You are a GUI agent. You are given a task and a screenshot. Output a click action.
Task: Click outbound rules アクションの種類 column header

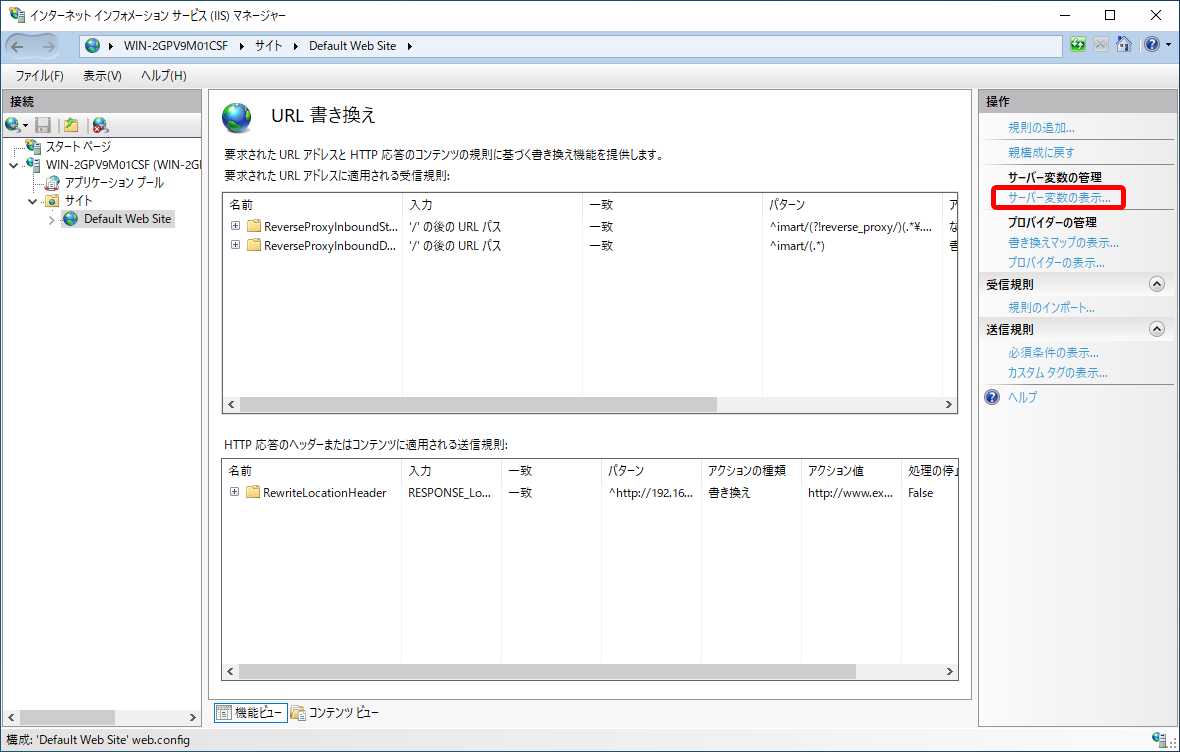pos(751,470)
